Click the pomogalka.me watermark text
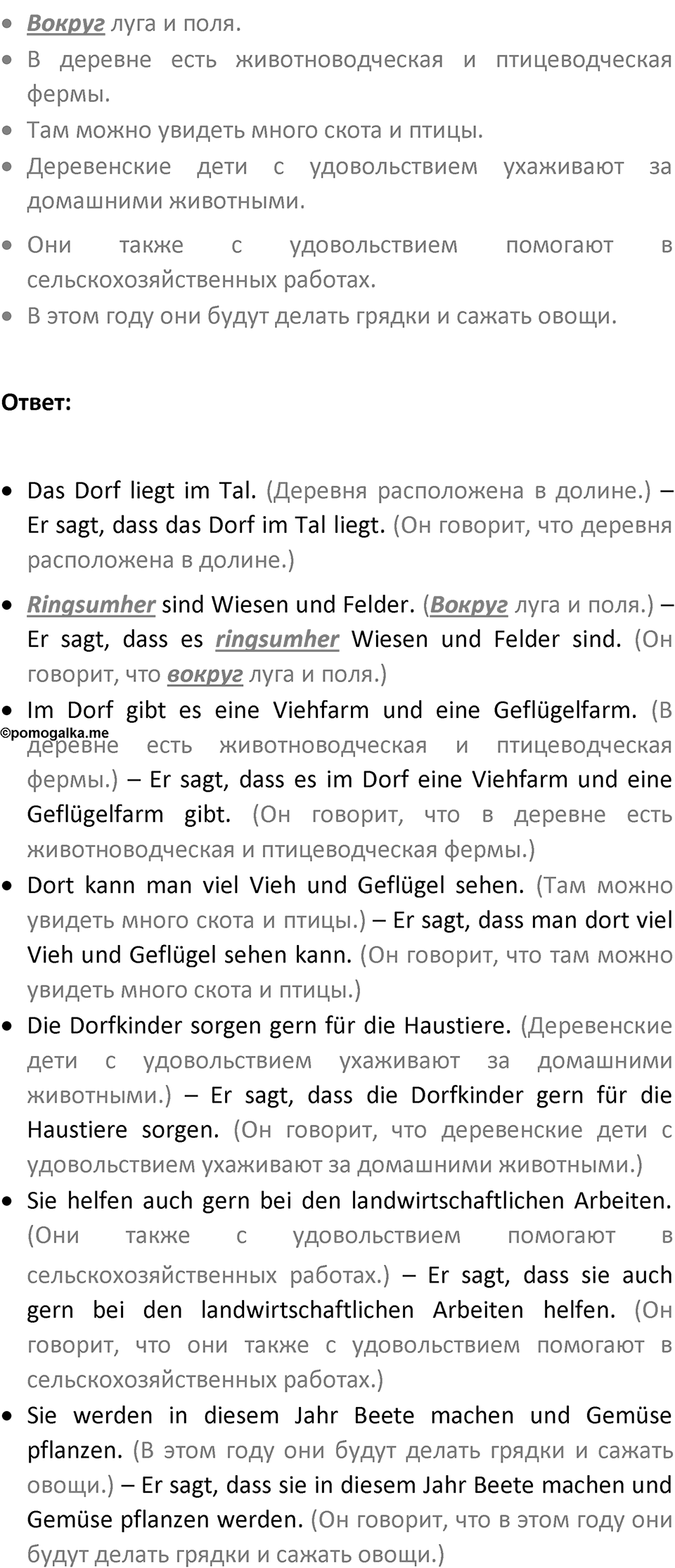 point(54,733)
